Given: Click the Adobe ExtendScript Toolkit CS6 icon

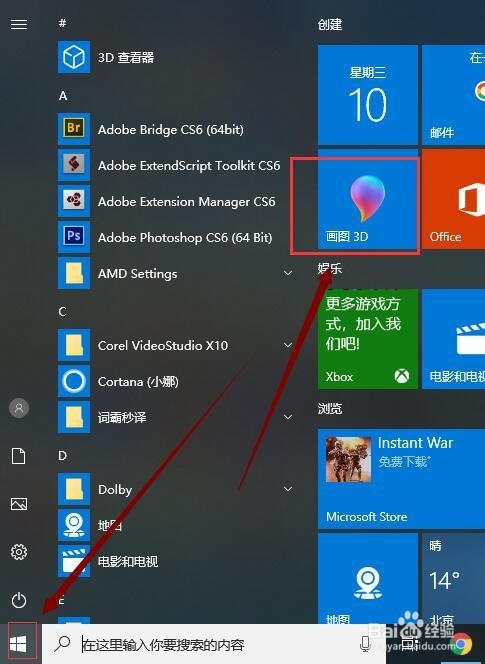Looking at the screenshot, I should (74, 165).
